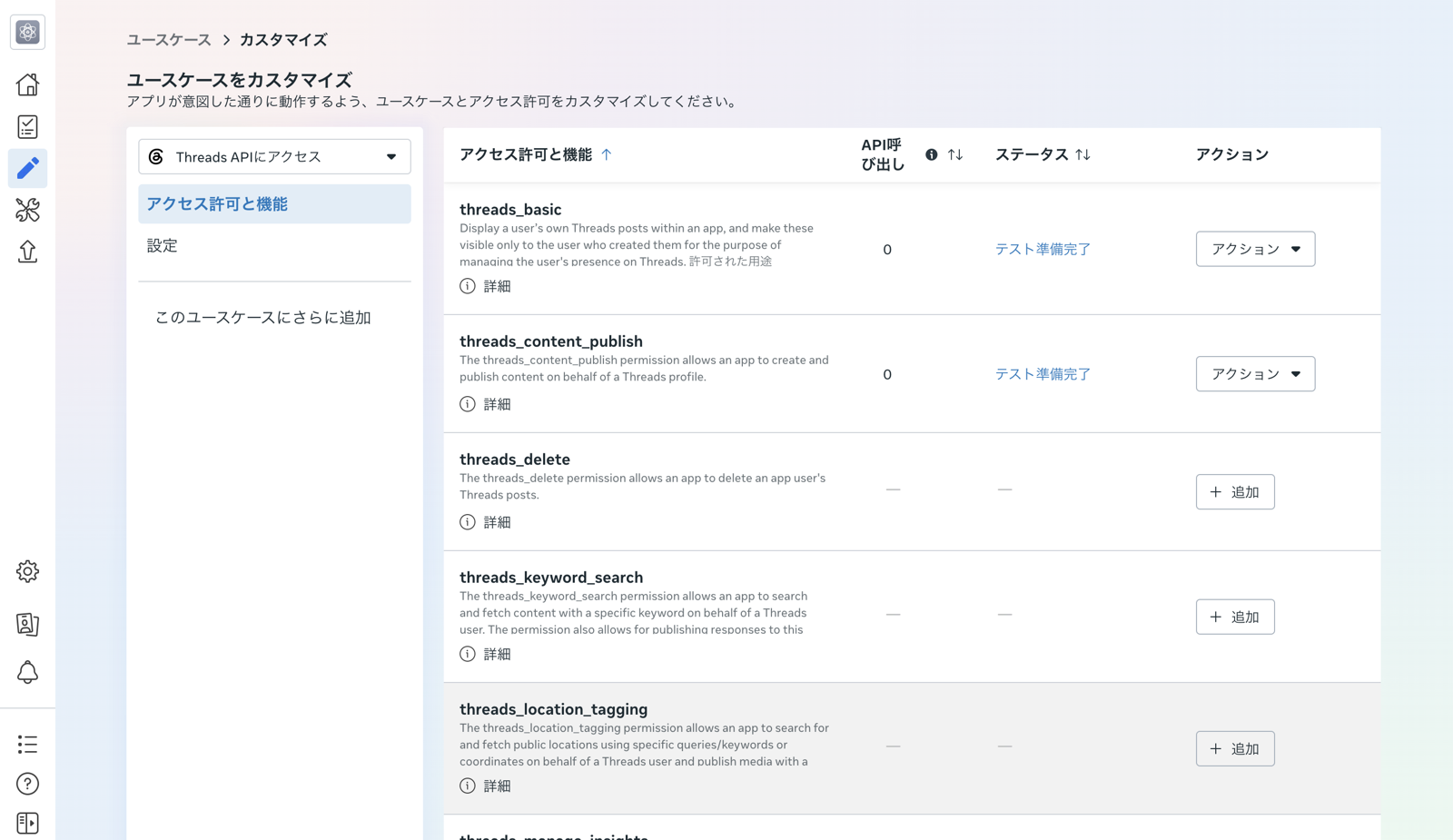1453x840 pixels.
Task: Click テスト準備完了 status for threads_basic
Action: coord(1043,249)
